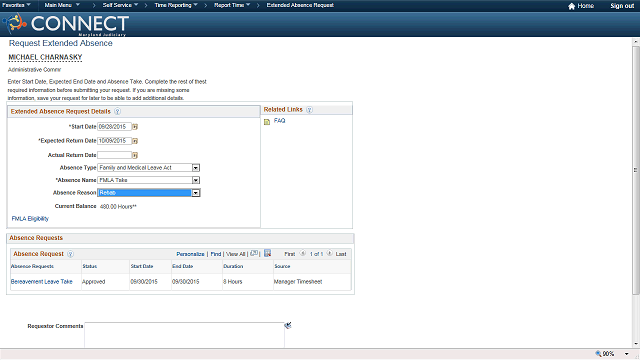The height and width of the screenshot is (360, 640).
Task: Click the Manager Timesheet source cell
Action: [x=298, y=282]
